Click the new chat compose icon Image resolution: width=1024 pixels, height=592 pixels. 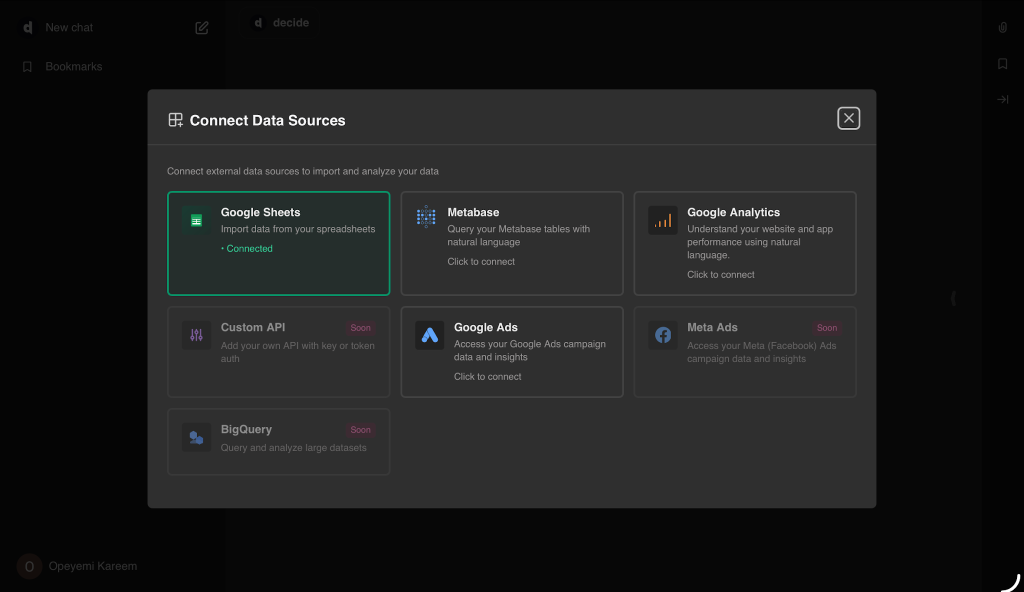[202, 28]
